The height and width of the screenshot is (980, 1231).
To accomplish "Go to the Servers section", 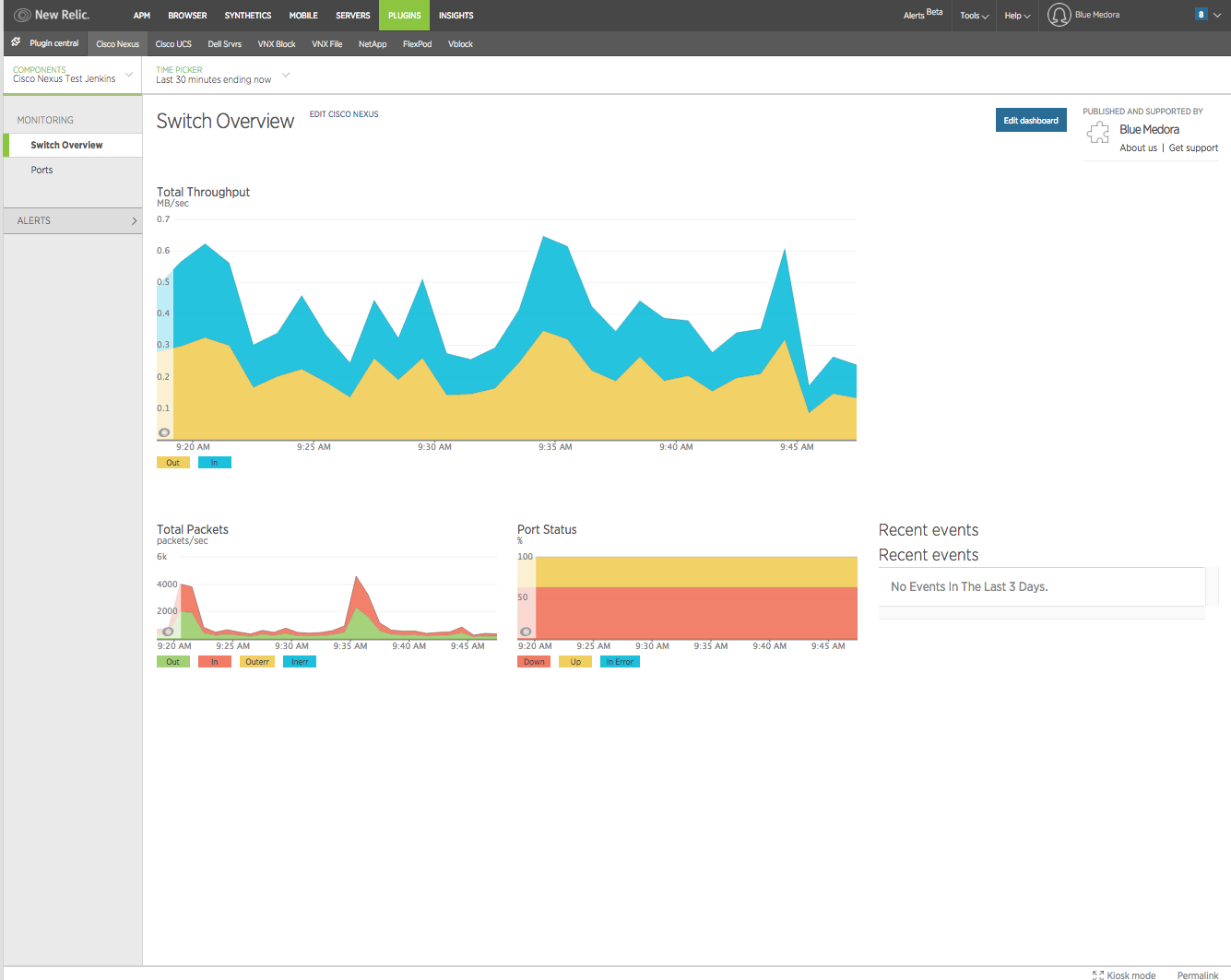I will 352,16.
